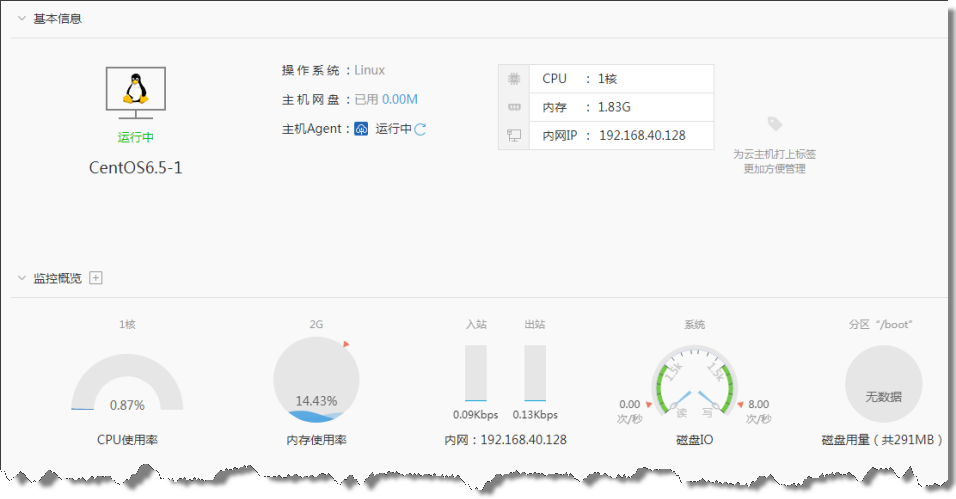Image resolution: width=956 pixels, height=499 pixels.
Task: Click the Linux penguin monitor icon
Action: [x=136, y=93]
